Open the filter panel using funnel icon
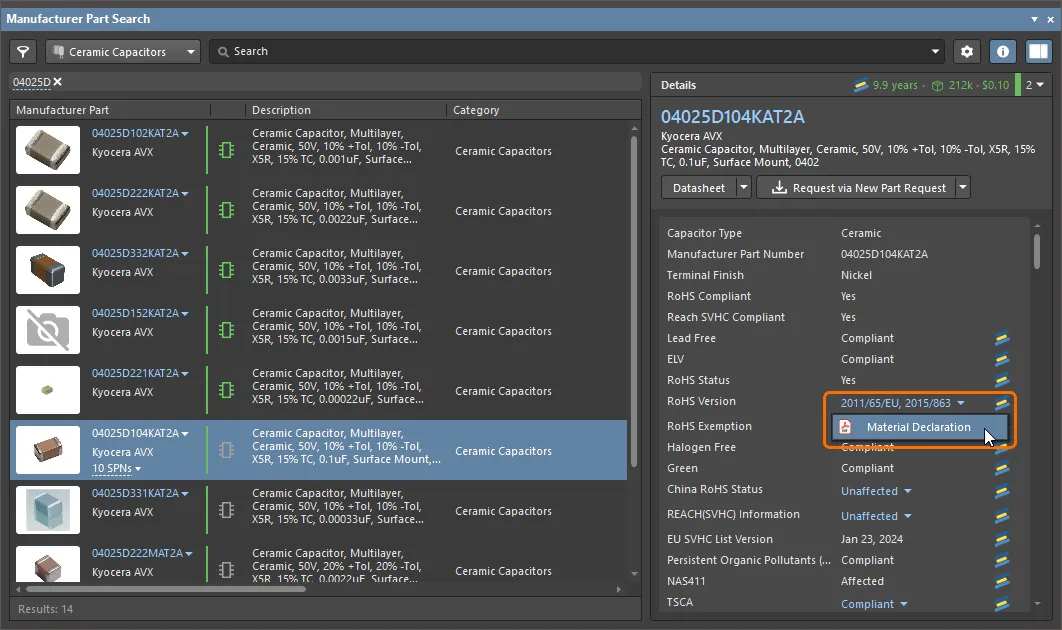 pyautogui.click(x=23, y=52)
